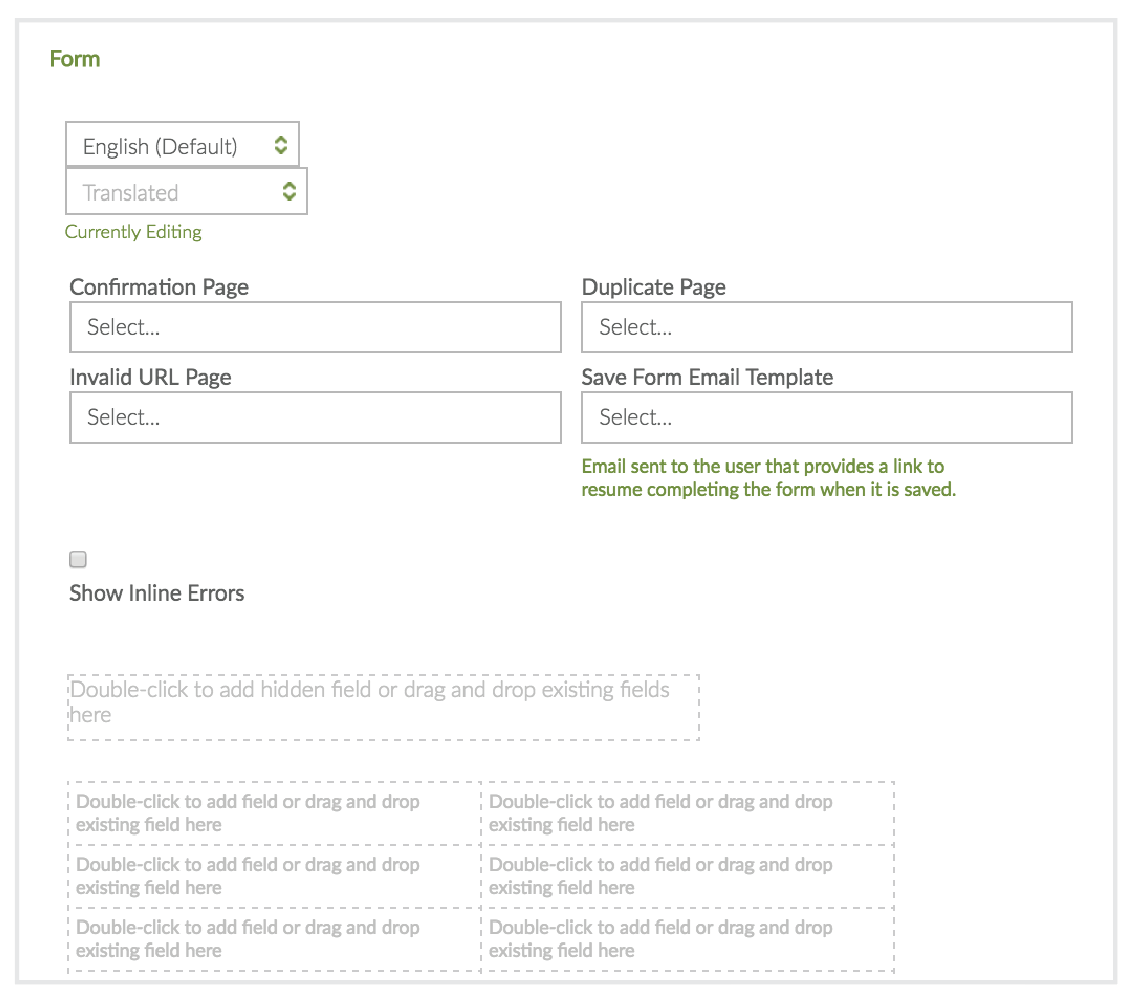Screen dimensions: 1142x1006
Task: Click the green Form section heading
Action: (x=75, y=59)
